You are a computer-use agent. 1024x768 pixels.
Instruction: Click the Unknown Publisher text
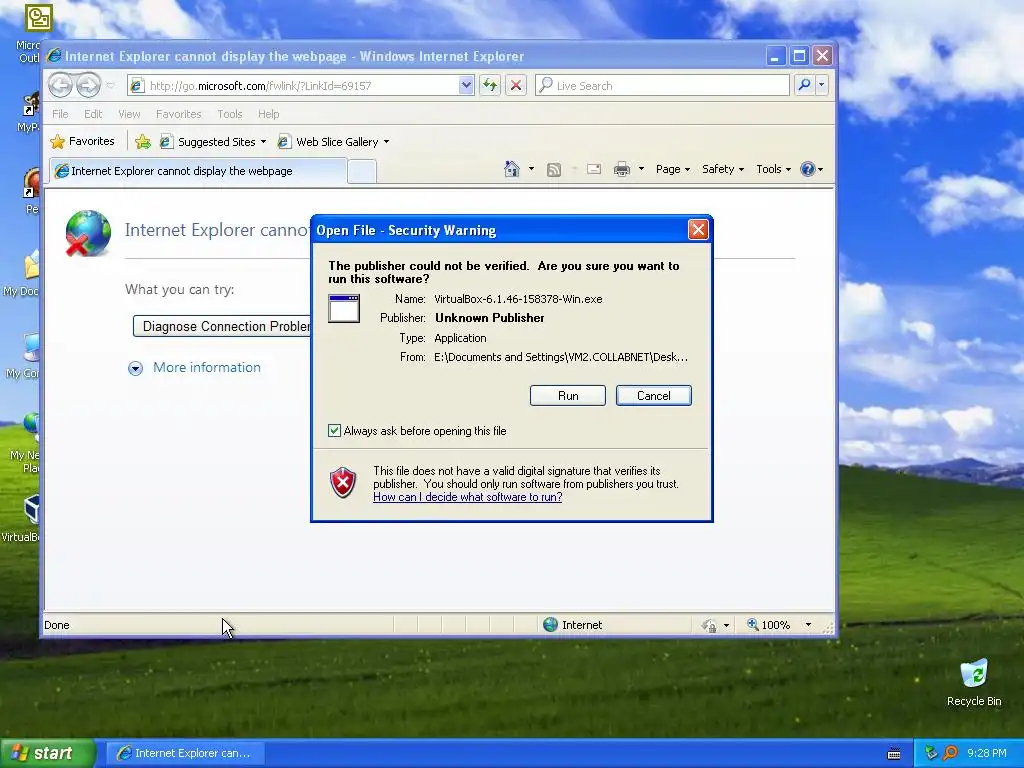tap(489, 318)
